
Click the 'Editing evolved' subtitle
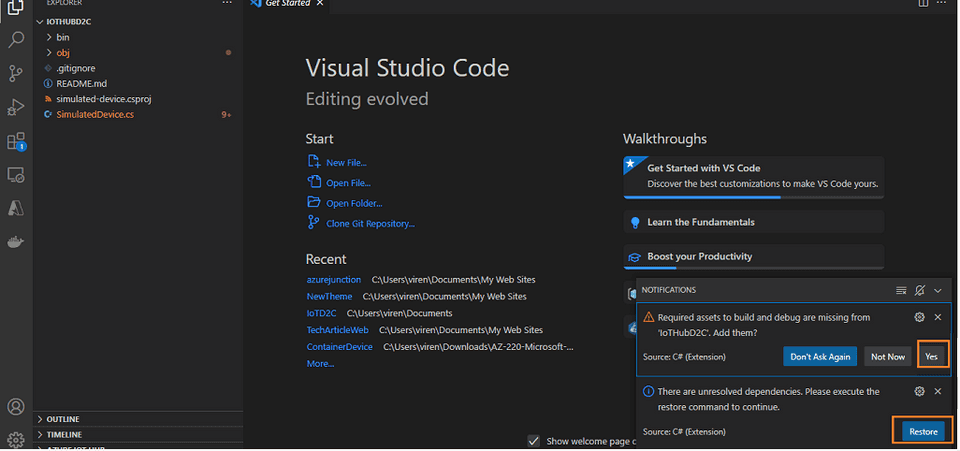coord(367,99)
